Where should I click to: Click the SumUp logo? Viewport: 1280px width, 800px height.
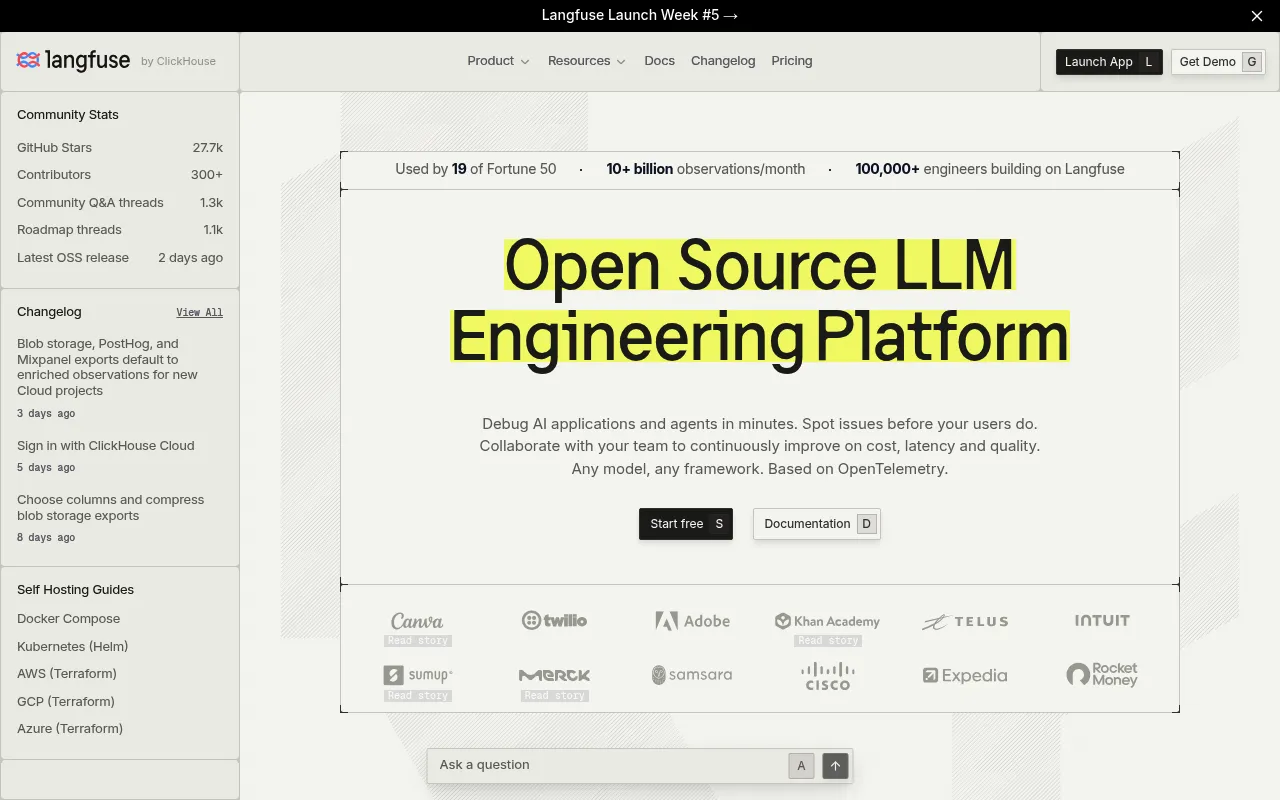pos(417,675)
